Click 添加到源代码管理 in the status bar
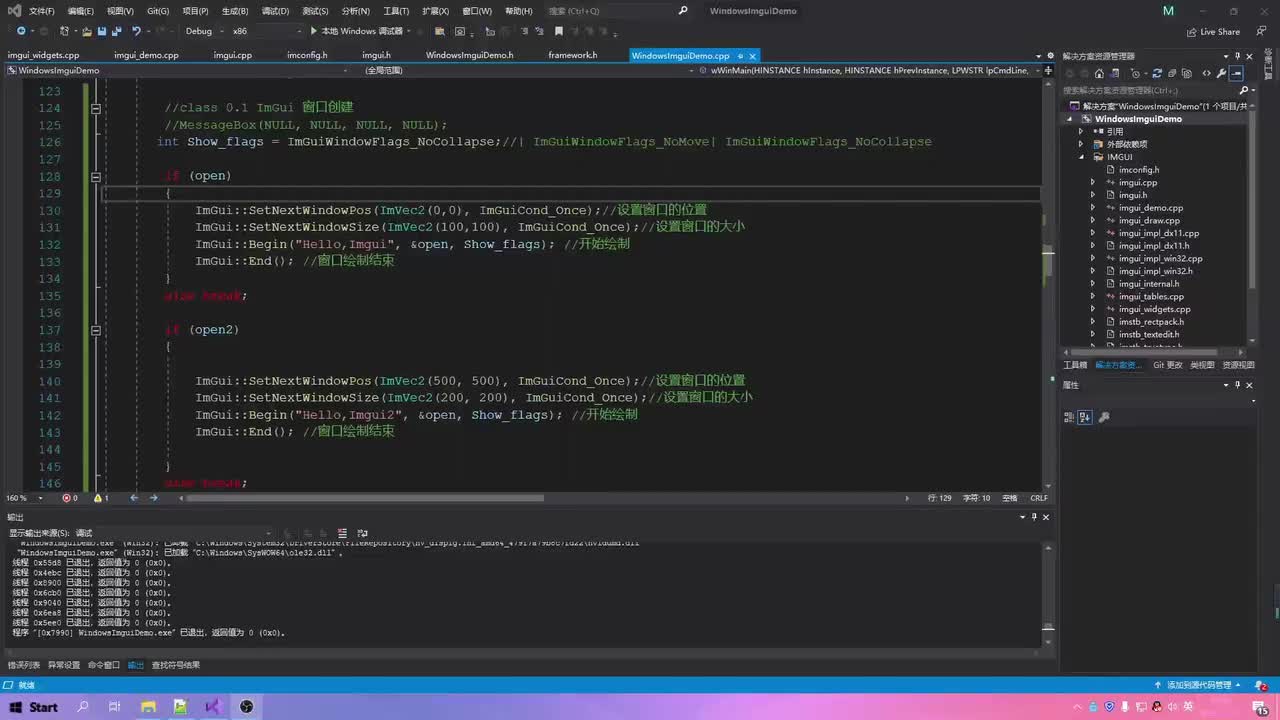Image resolution: width=1280 pixels, height=720 pixels. click(1197, 685)
